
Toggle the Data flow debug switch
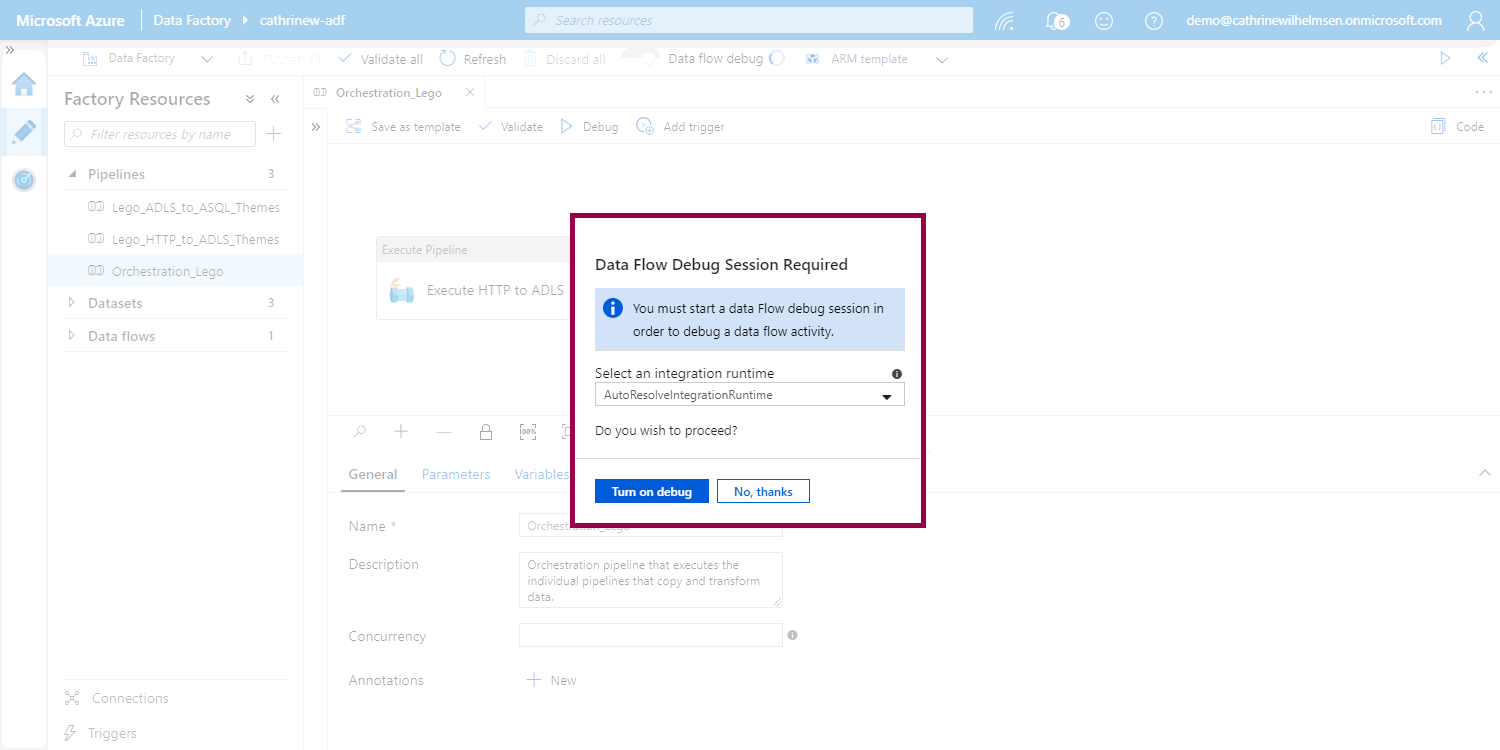(649, 59)
